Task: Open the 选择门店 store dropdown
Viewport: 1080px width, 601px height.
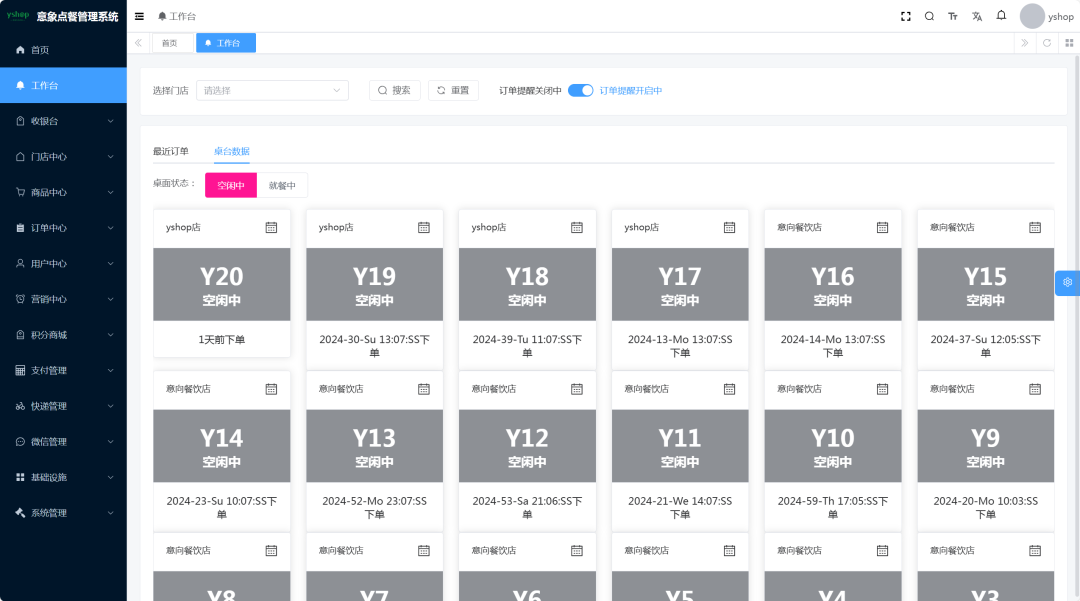Action: pos(272,91)
